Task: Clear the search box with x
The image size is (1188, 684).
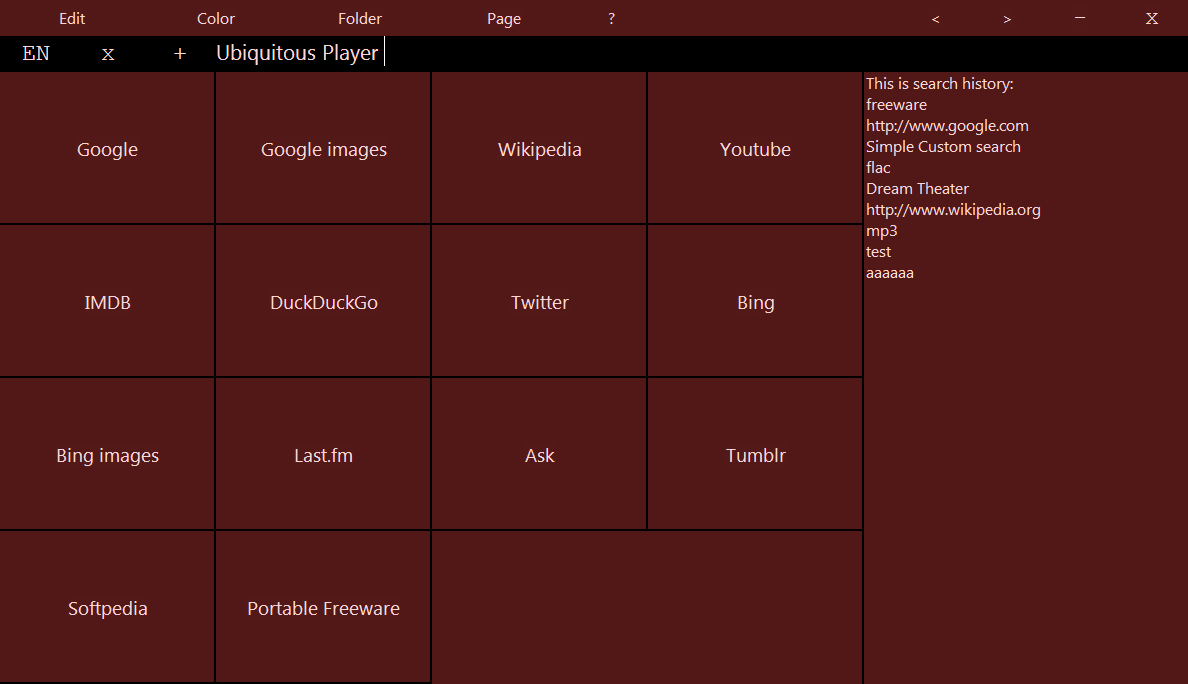Action: pyautogui.click(x=108, y=54)
